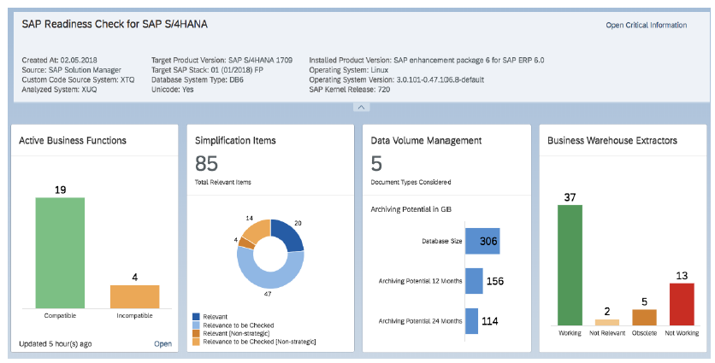Select Archiving Potential 12 Months bar
The width and height of the screenshot is (715, 363).
[x=474, y=281]
